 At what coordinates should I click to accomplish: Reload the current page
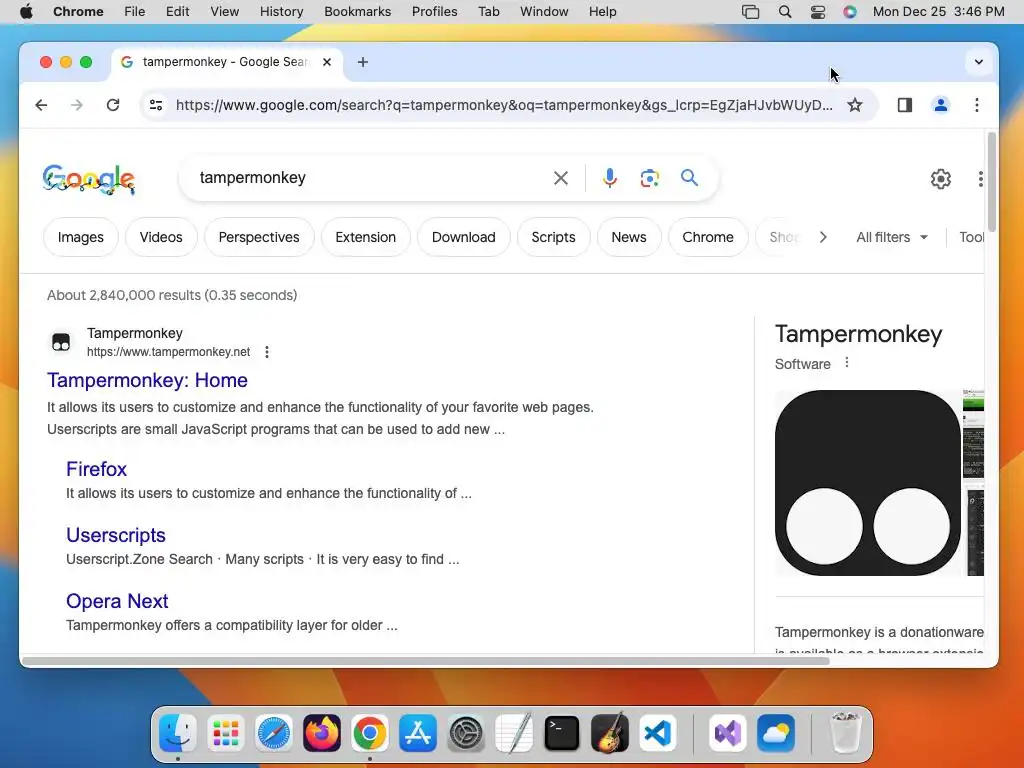pos(113,105)
